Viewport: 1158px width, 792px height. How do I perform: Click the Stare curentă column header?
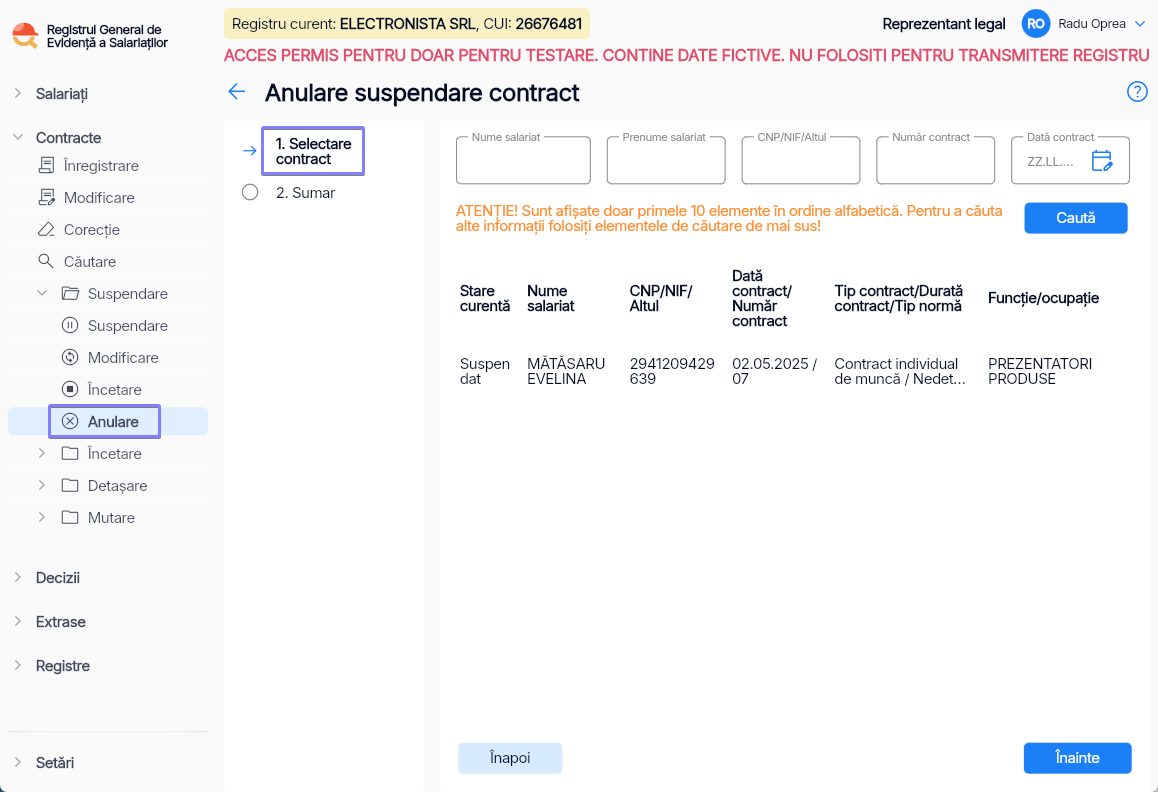point(484,298)
